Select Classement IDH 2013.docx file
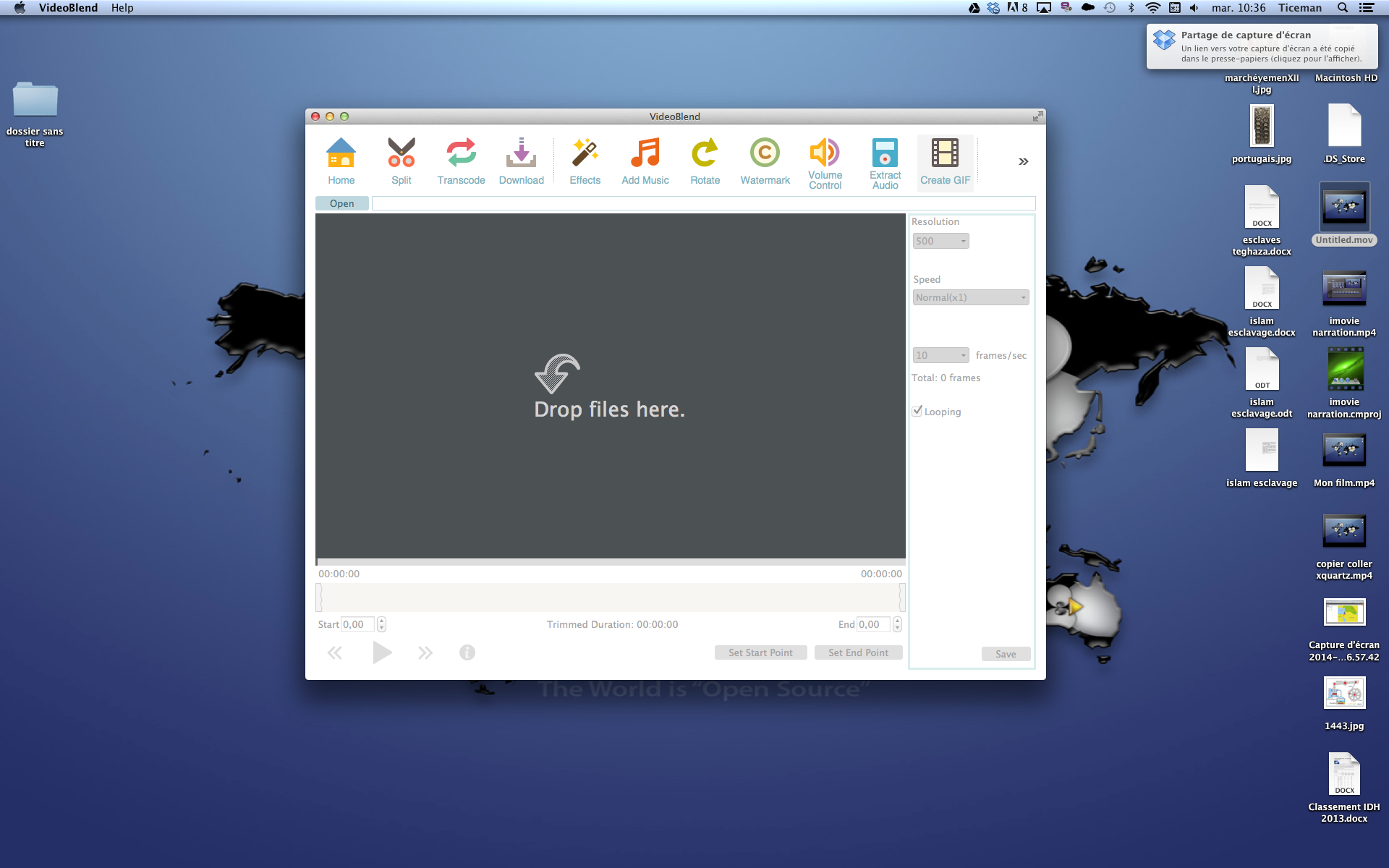The image size is (1389, 868). 1344,788
